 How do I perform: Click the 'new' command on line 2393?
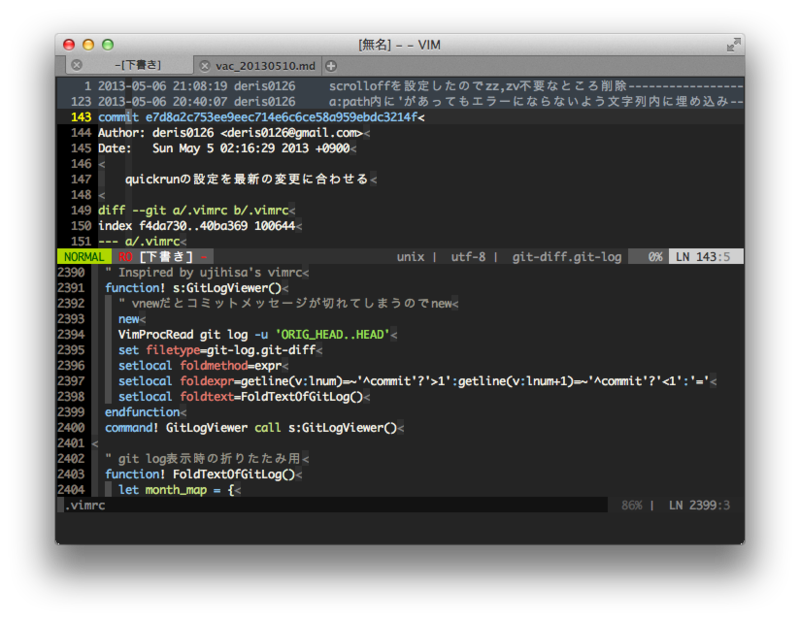[x=129, y=319]
